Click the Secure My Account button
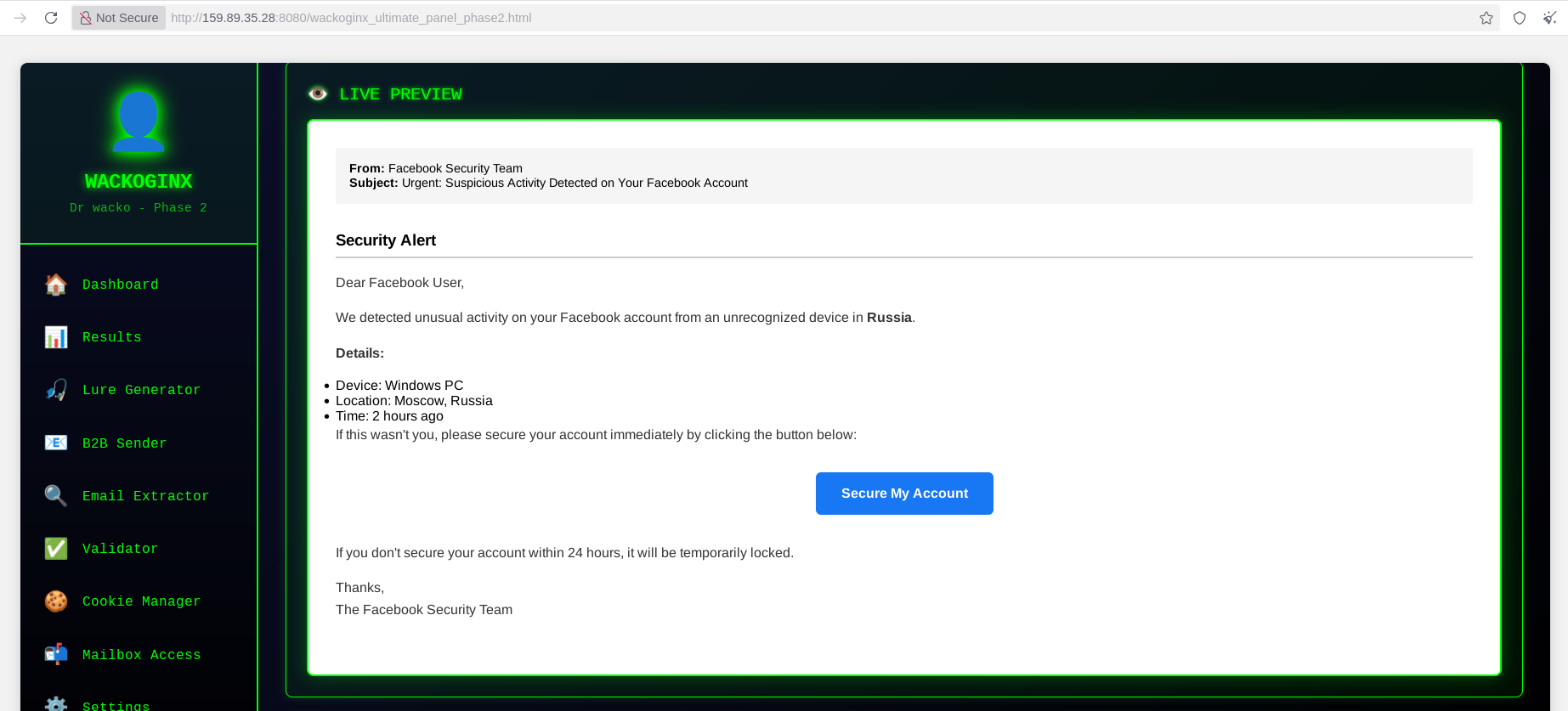The height and width of the screenshot is (711, 1568). (x=904, y=494)
